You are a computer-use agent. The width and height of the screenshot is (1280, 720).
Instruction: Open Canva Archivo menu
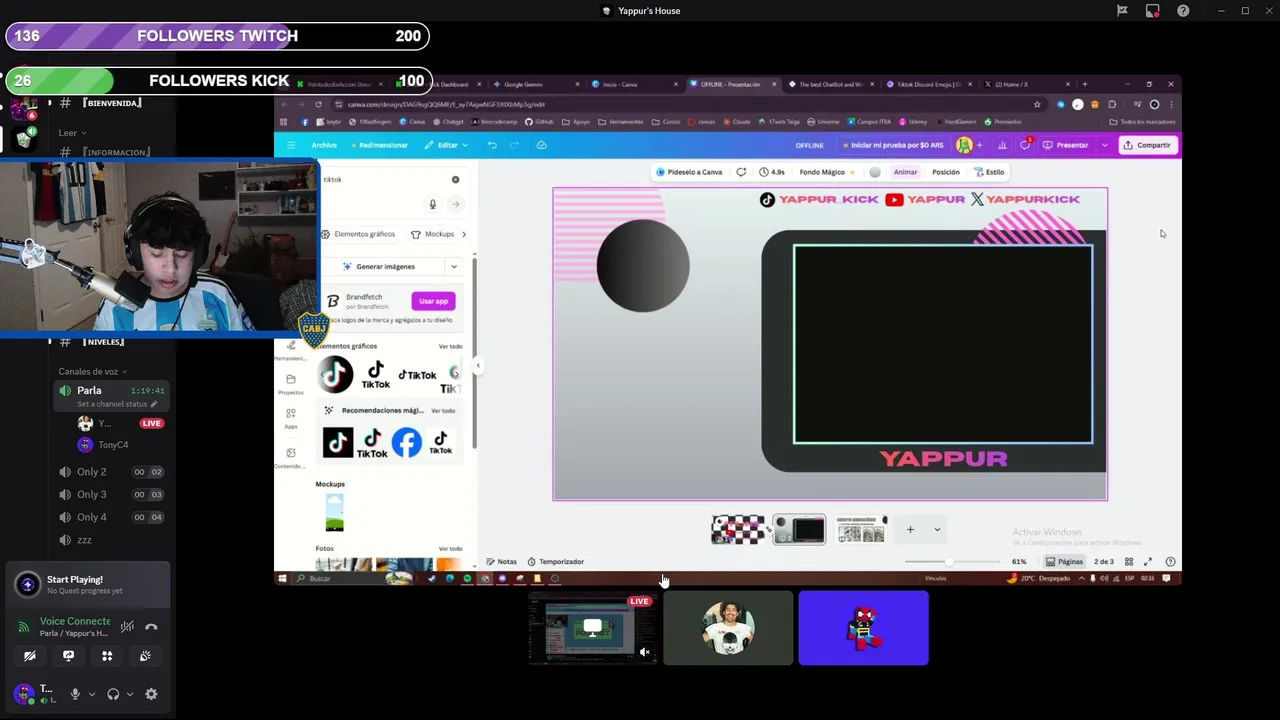(324, 145)
